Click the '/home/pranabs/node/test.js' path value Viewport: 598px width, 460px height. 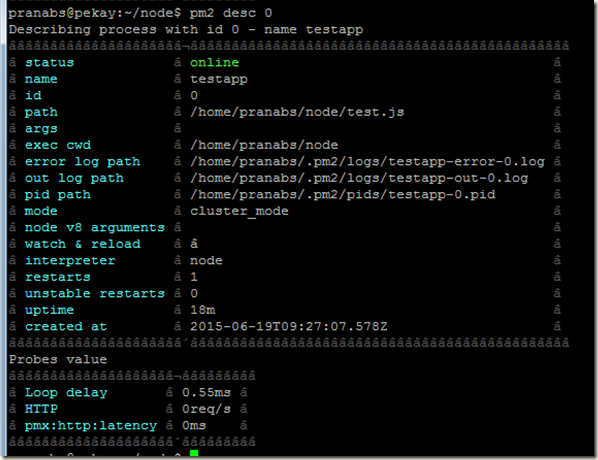297,112
